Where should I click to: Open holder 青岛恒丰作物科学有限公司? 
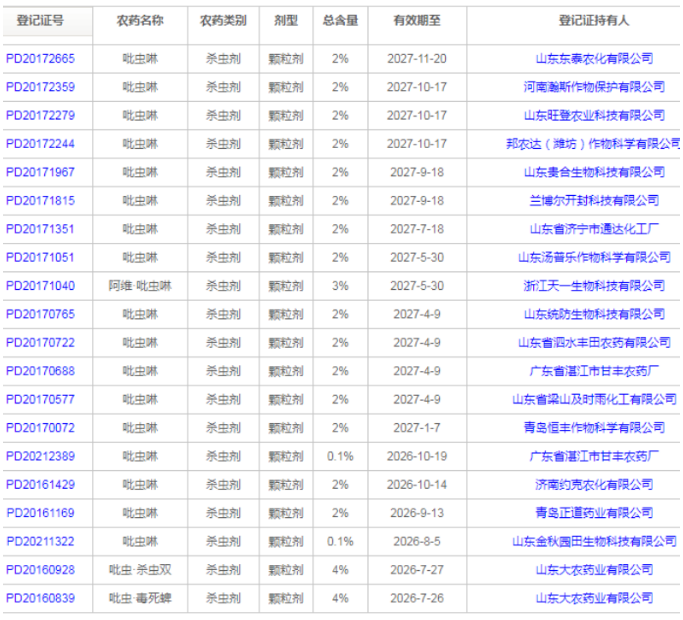point(594,428)
